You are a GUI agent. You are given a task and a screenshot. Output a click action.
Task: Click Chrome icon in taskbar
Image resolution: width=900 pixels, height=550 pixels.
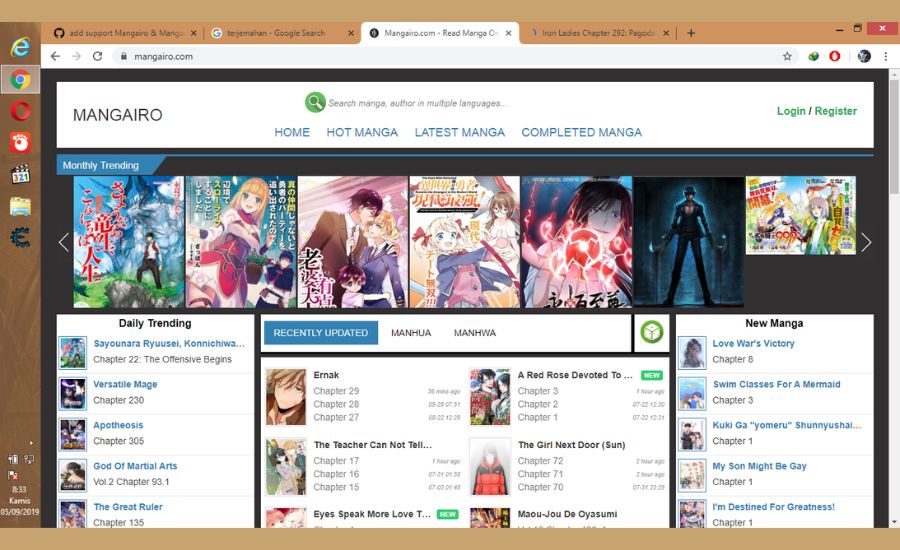click(x=20, y=79)
